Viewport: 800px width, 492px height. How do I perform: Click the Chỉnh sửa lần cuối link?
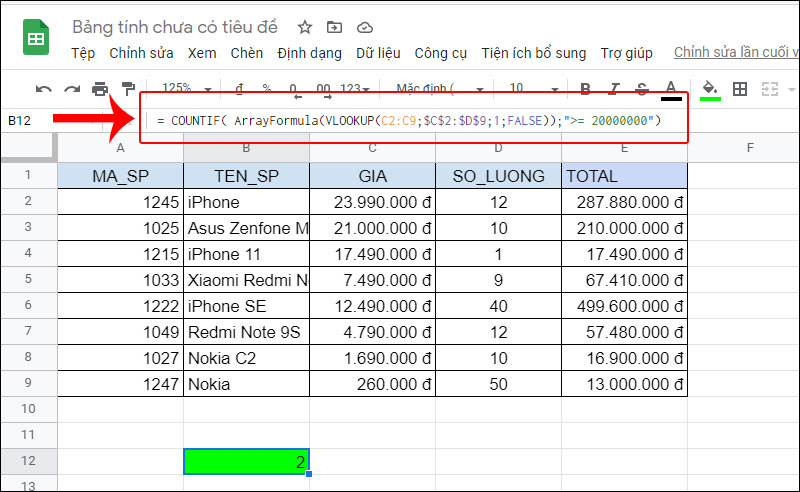[x=735, y=53]
